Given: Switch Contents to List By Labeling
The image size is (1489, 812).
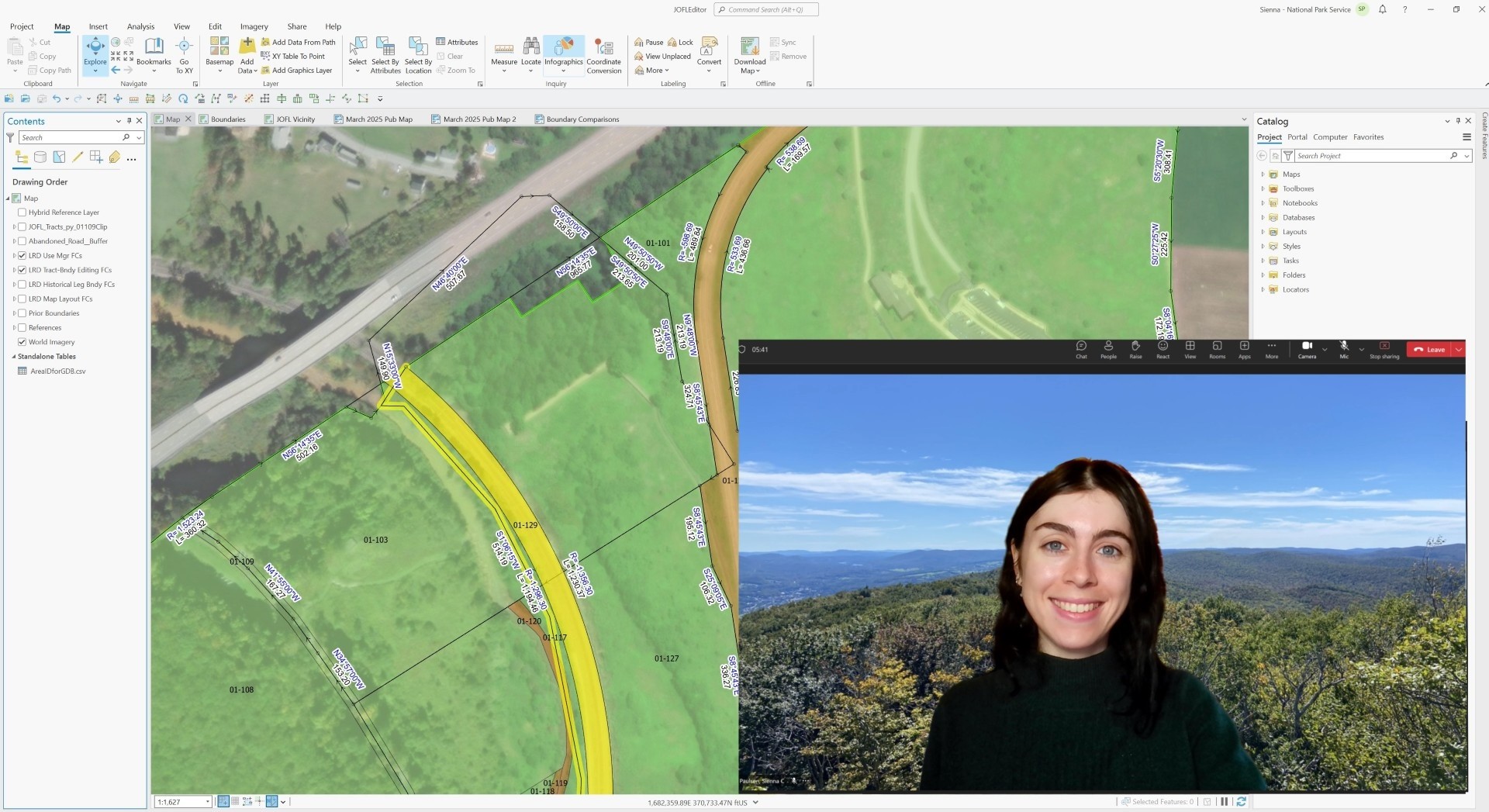Looking at the screenshot, I should [115, 157].
